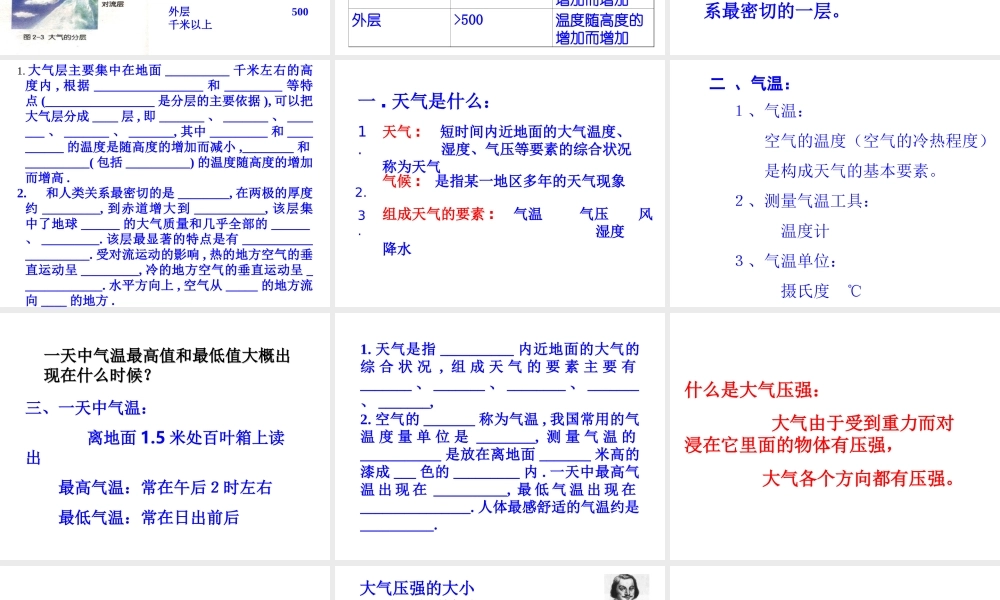Image resolution: width=1000 pixels, height=600 pixels.
Task: Click the red label 组成天气的要素：
Action: (x=439, y=214)
